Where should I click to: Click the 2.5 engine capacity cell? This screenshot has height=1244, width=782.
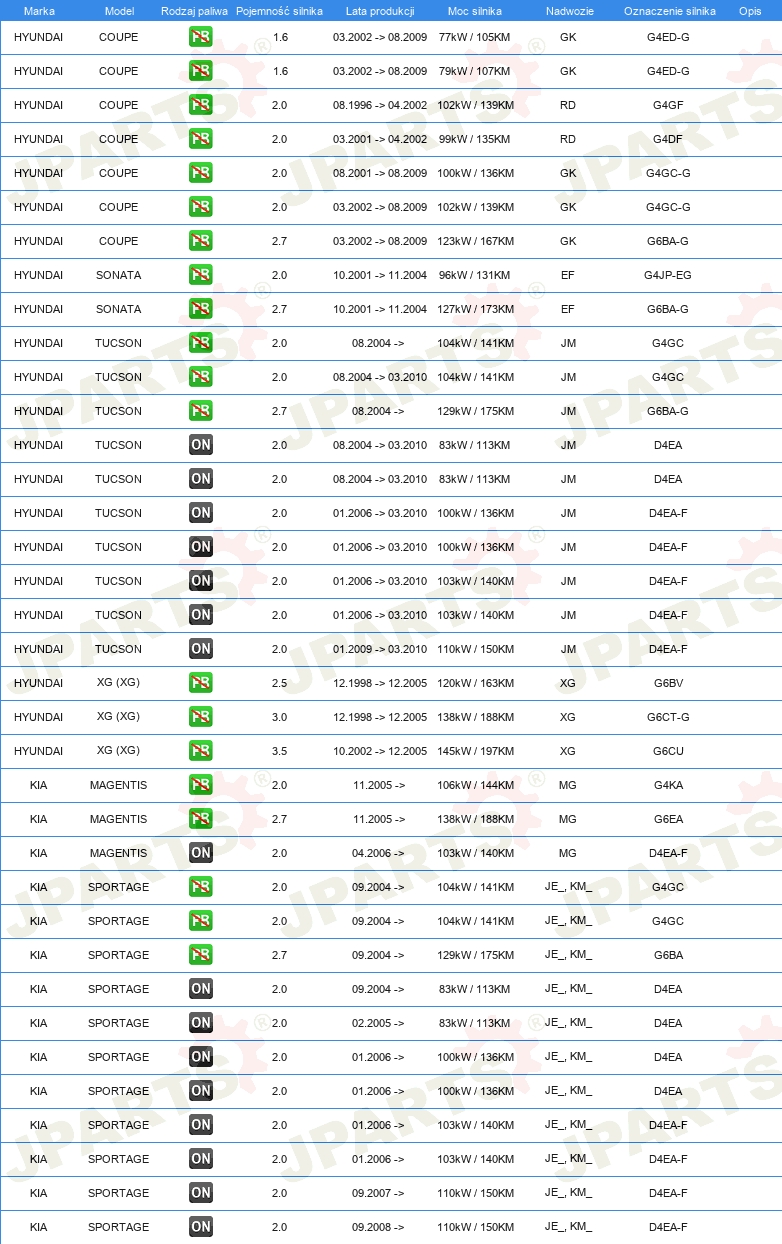click(279, 683)
